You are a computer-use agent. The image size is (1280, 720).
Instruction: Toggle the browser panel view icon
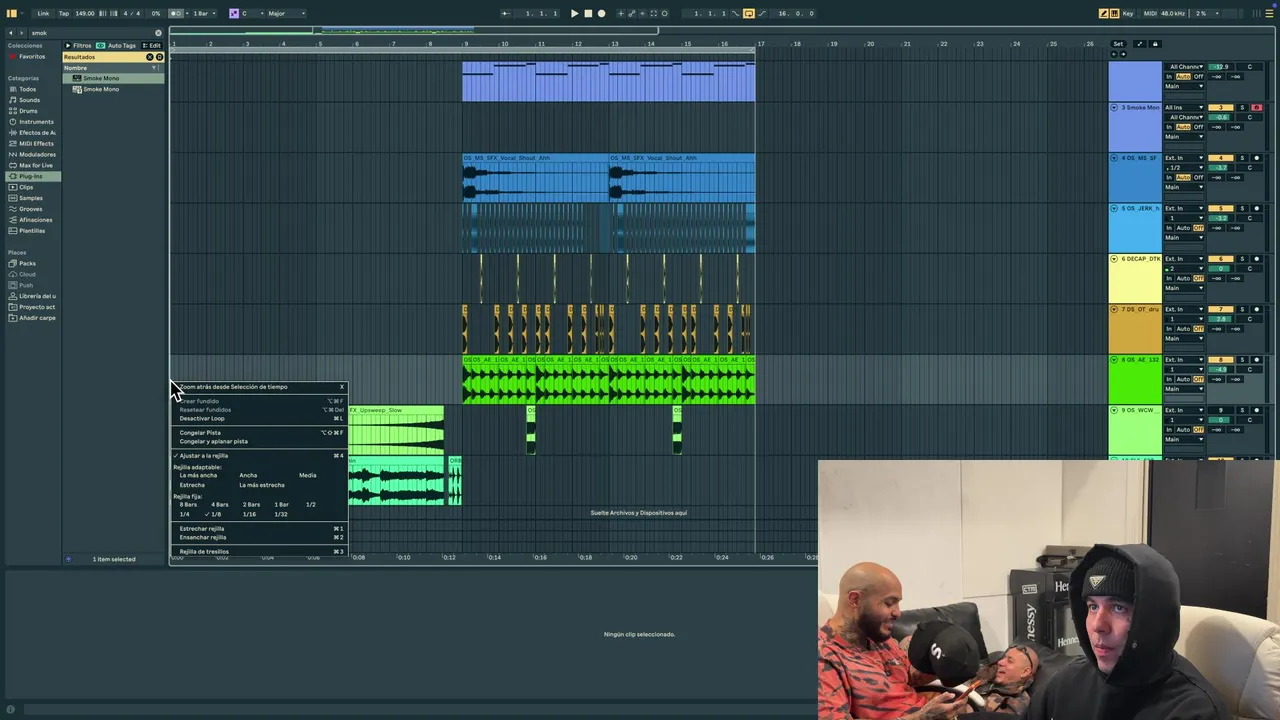pyautogui.click(x=11, y=13)
